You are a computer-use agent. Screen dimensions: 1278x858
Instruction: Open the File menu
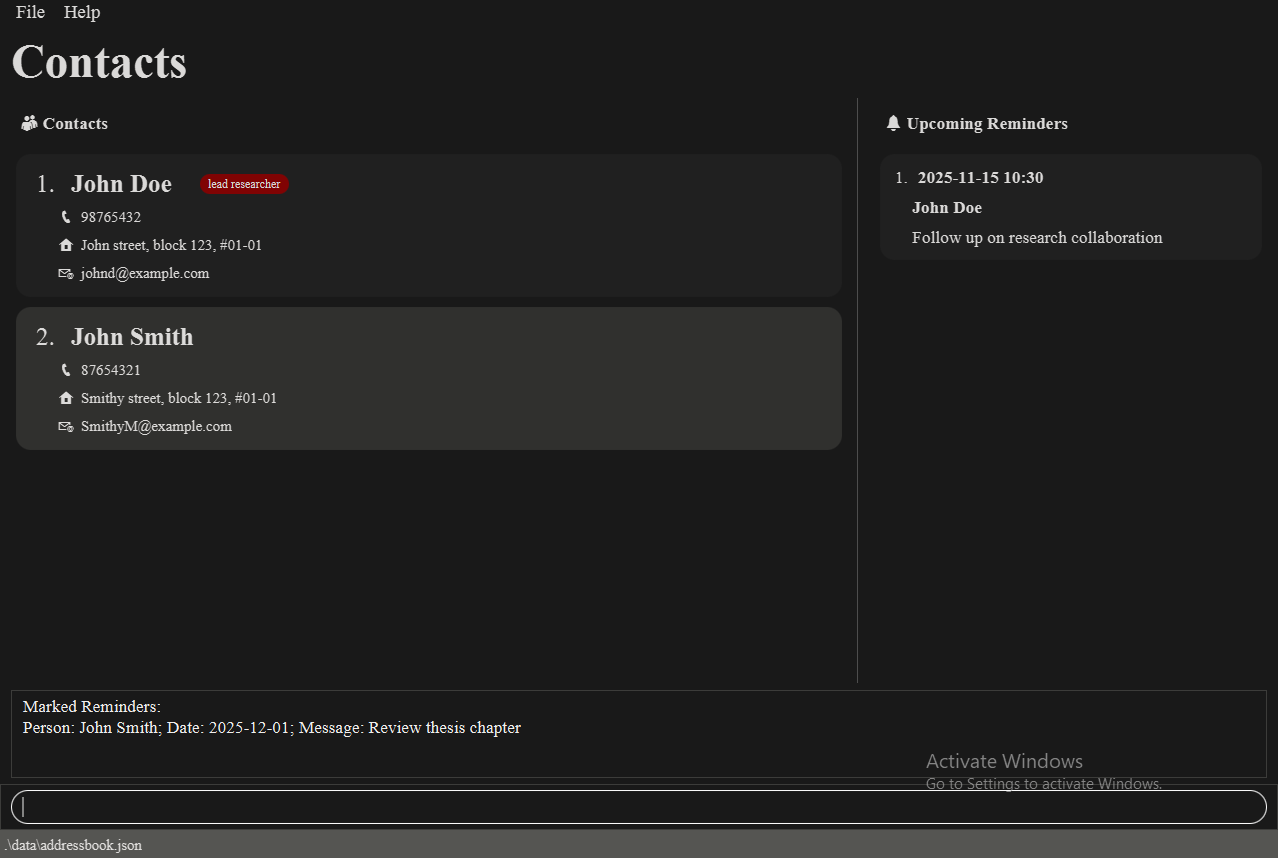[30, 12]
